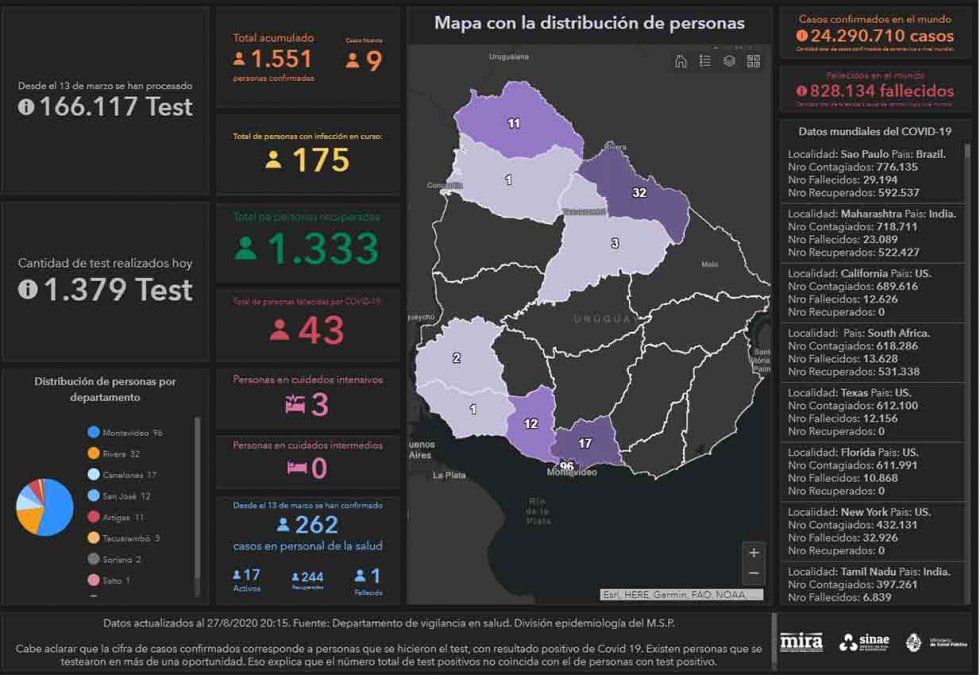980x675 pixels.
Task: Click the map home extent icon
Action: [681, 62]
